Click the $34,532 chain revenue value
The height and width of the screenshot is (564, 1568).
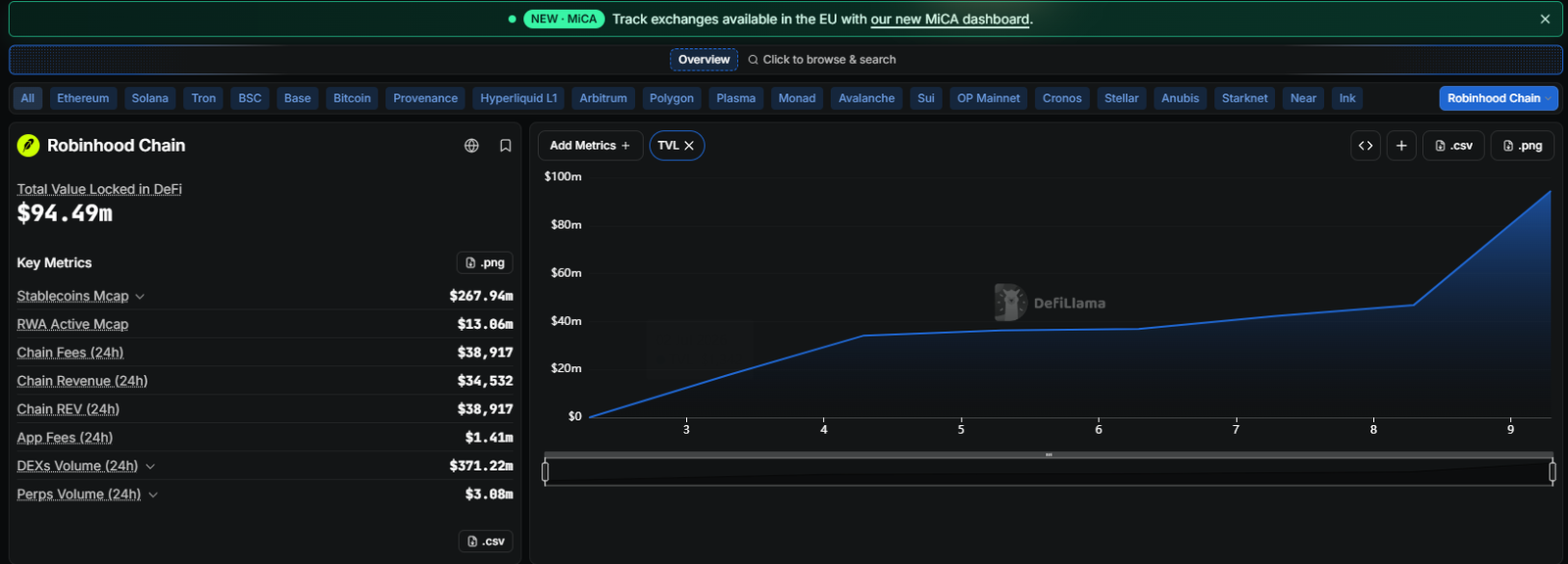click(x=485, y=381)
